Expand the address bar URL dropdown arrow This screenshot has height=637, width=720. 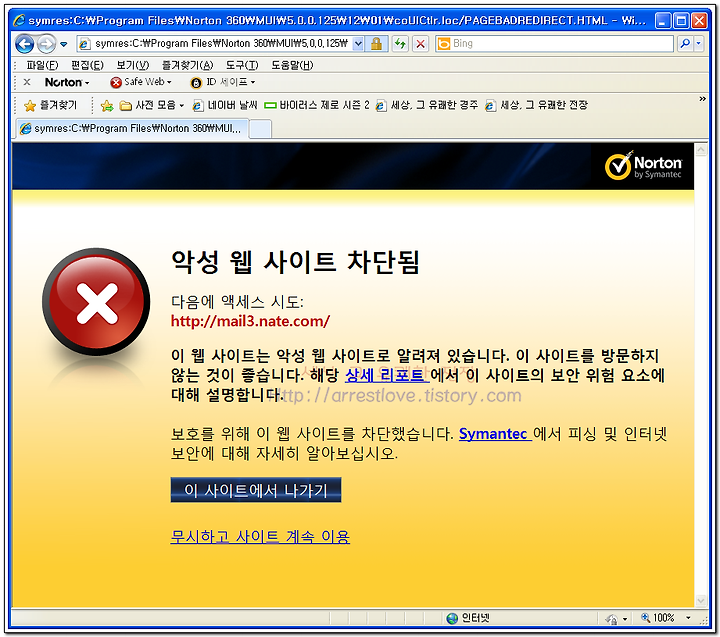pyautogui.click(x=358, y=44)
